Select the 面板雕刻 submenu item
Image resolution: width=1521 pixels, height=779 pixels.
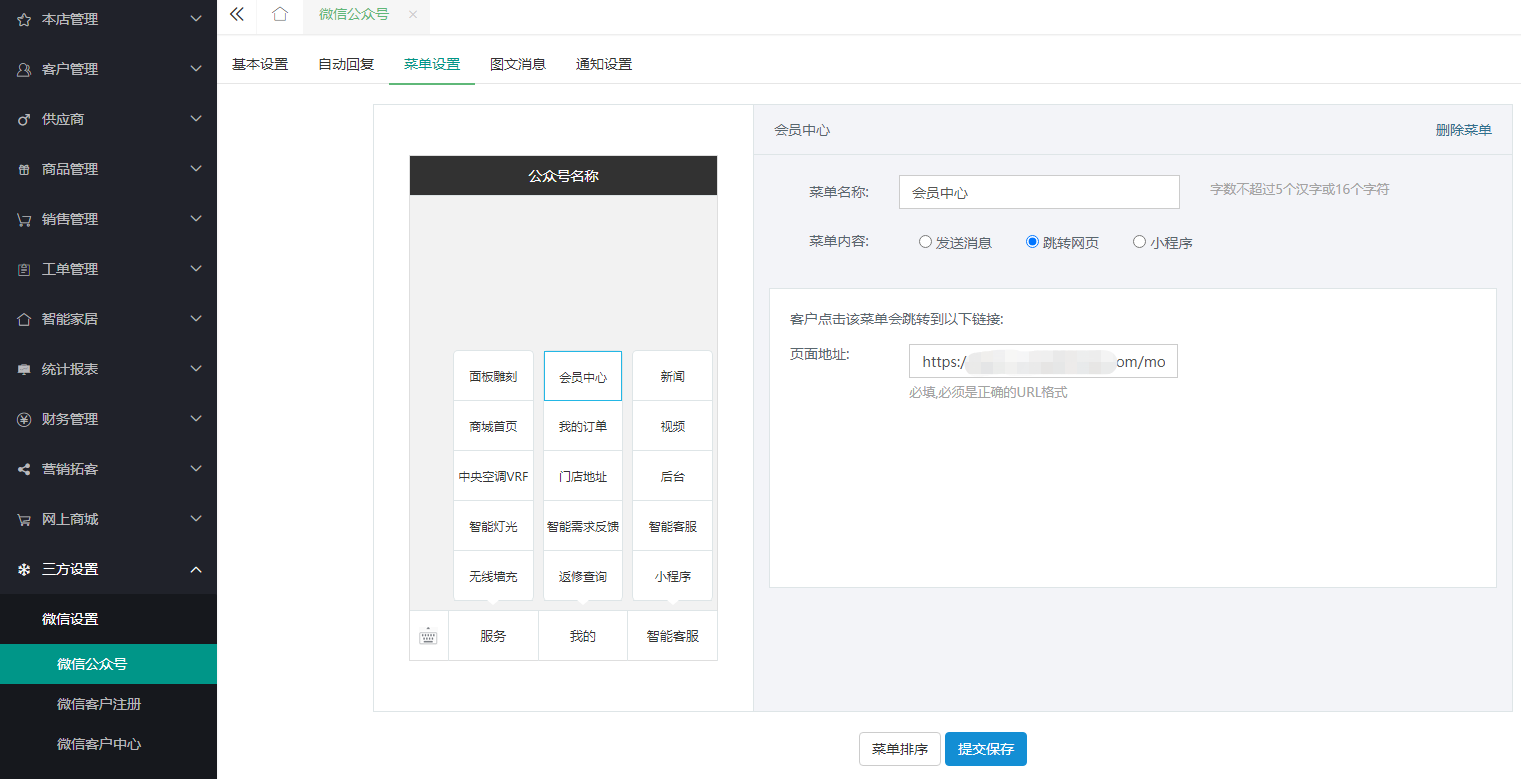click(493, 376)
